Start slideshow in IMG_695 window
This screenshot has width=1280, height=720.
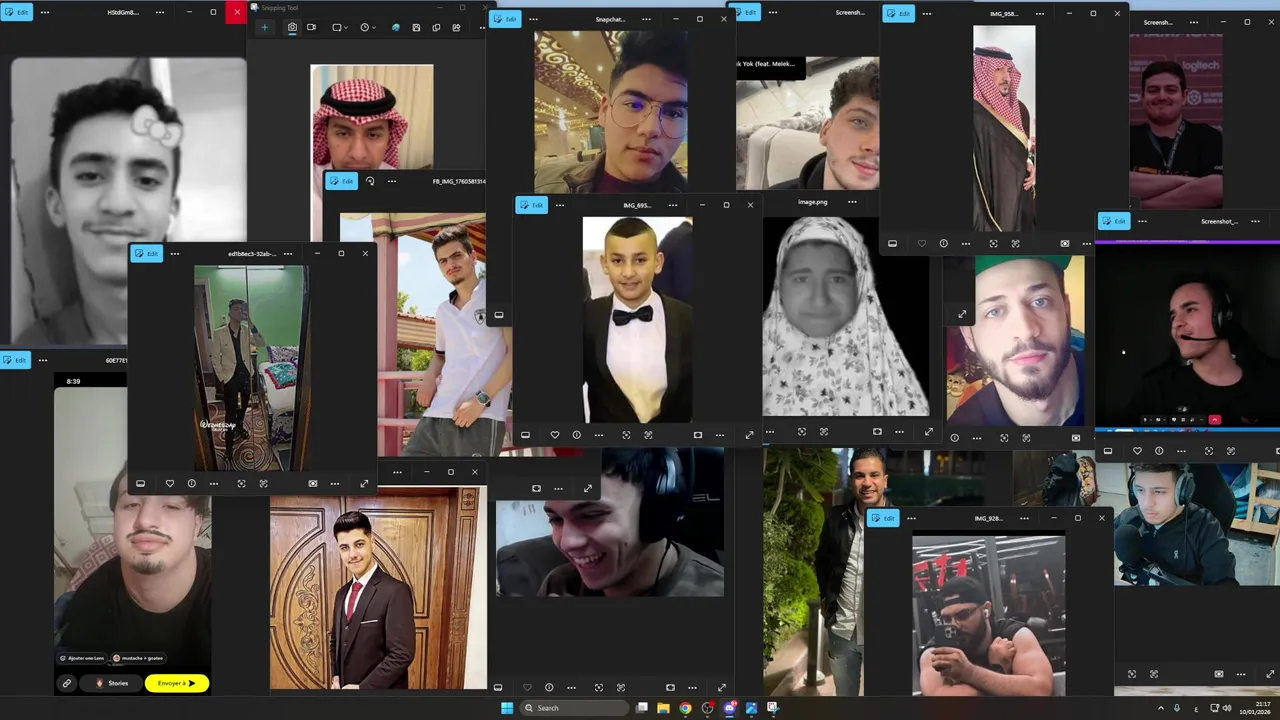(x=698, y=435)
